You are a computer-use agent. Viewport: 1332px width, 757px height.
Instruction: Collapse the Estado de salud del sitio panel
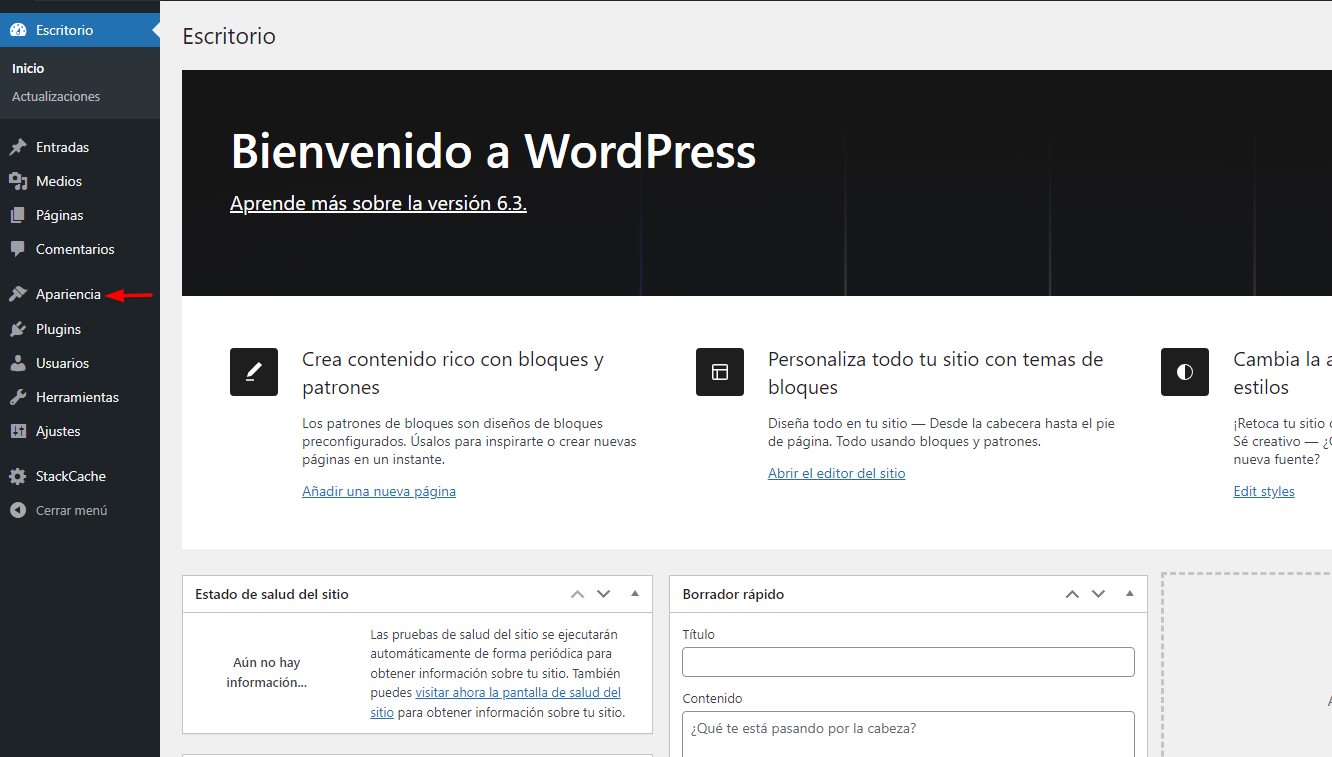[634, 594]
